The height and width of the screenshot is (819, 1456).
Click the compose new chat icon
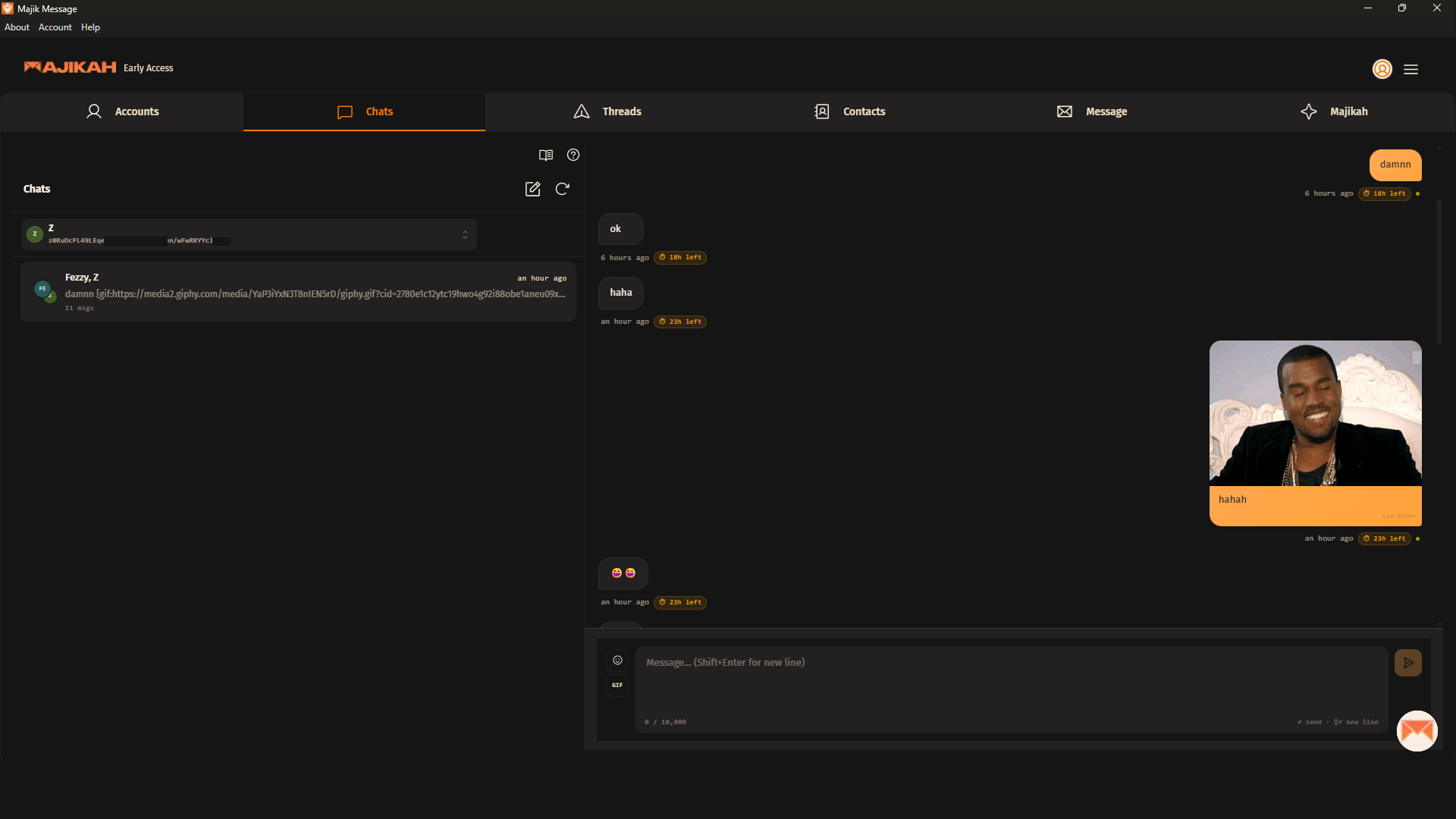point(532,189)
